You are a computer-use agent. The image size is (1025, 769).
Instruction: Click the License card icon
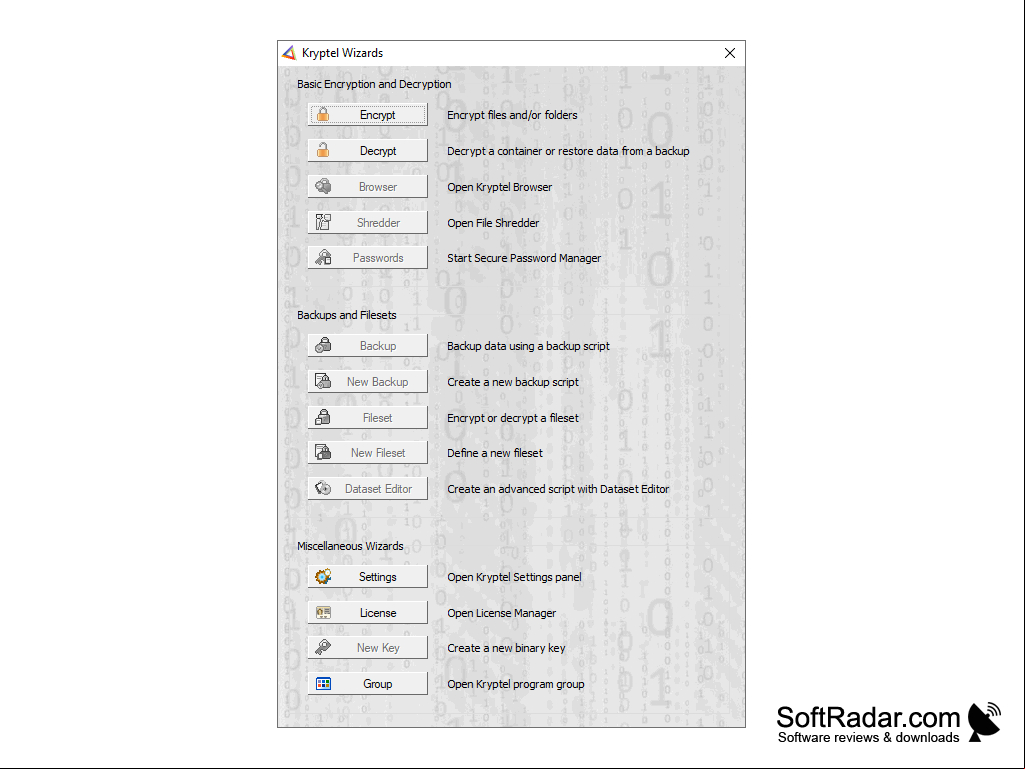(323, 613)
